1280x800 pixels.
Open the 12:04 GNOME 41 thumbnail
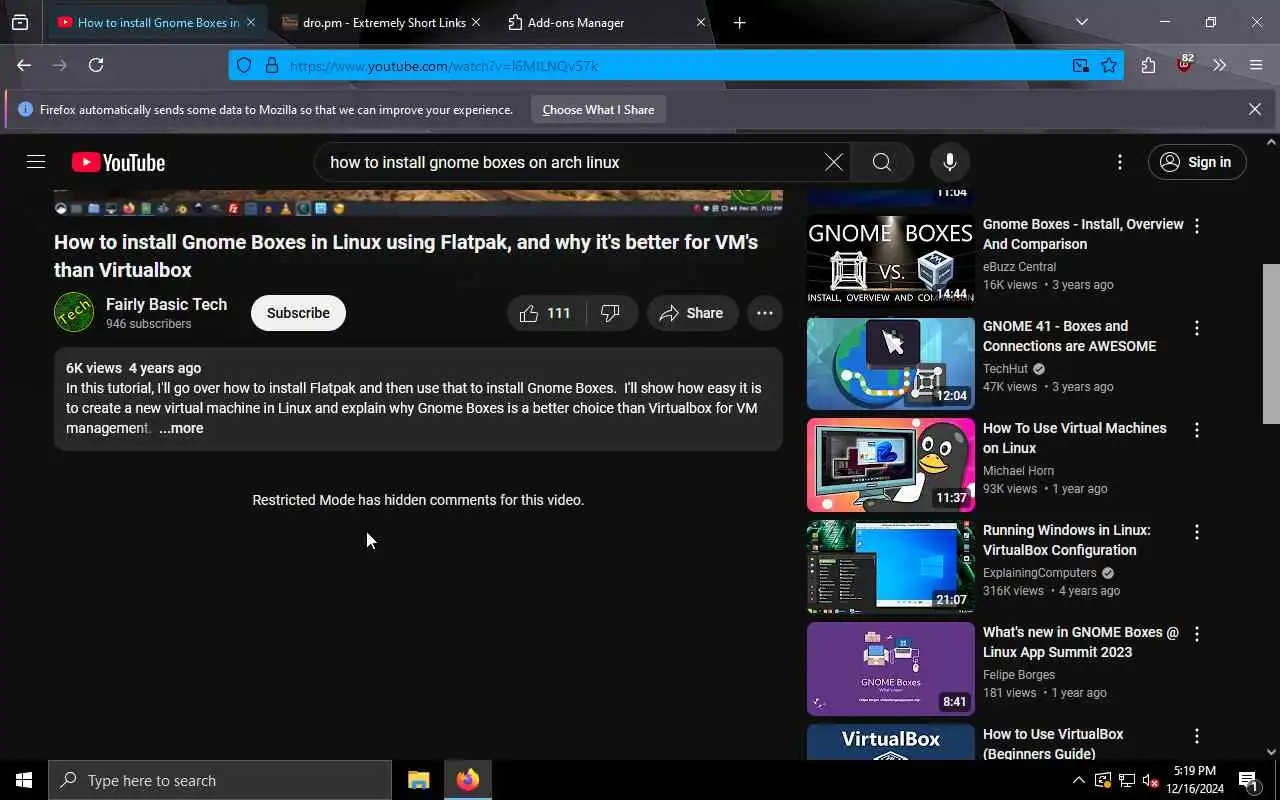(890, 364)
